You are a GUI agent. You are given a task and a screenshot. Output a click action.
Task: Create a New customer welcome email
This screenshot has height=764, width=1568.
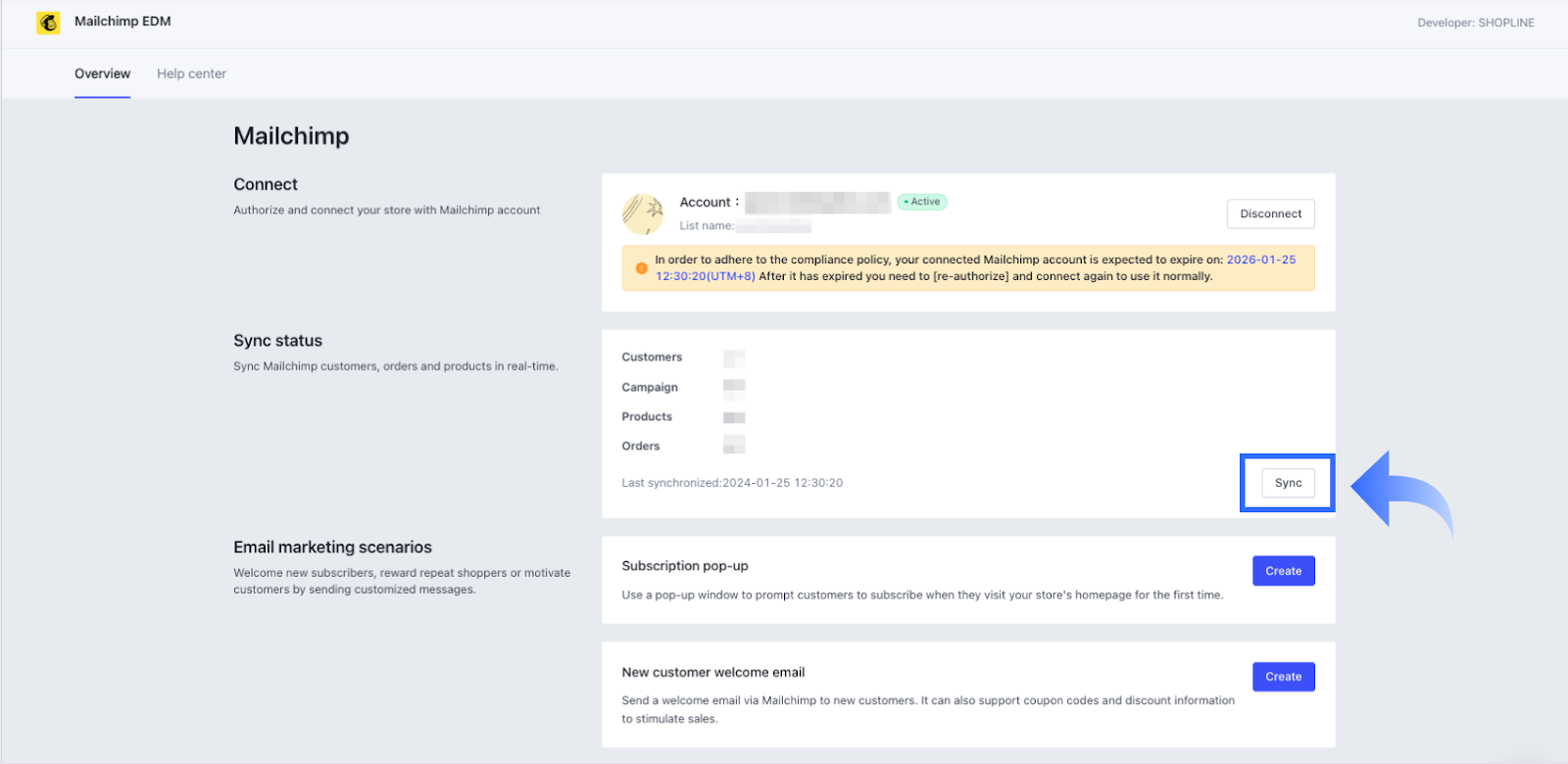(x=1283, y=677)
